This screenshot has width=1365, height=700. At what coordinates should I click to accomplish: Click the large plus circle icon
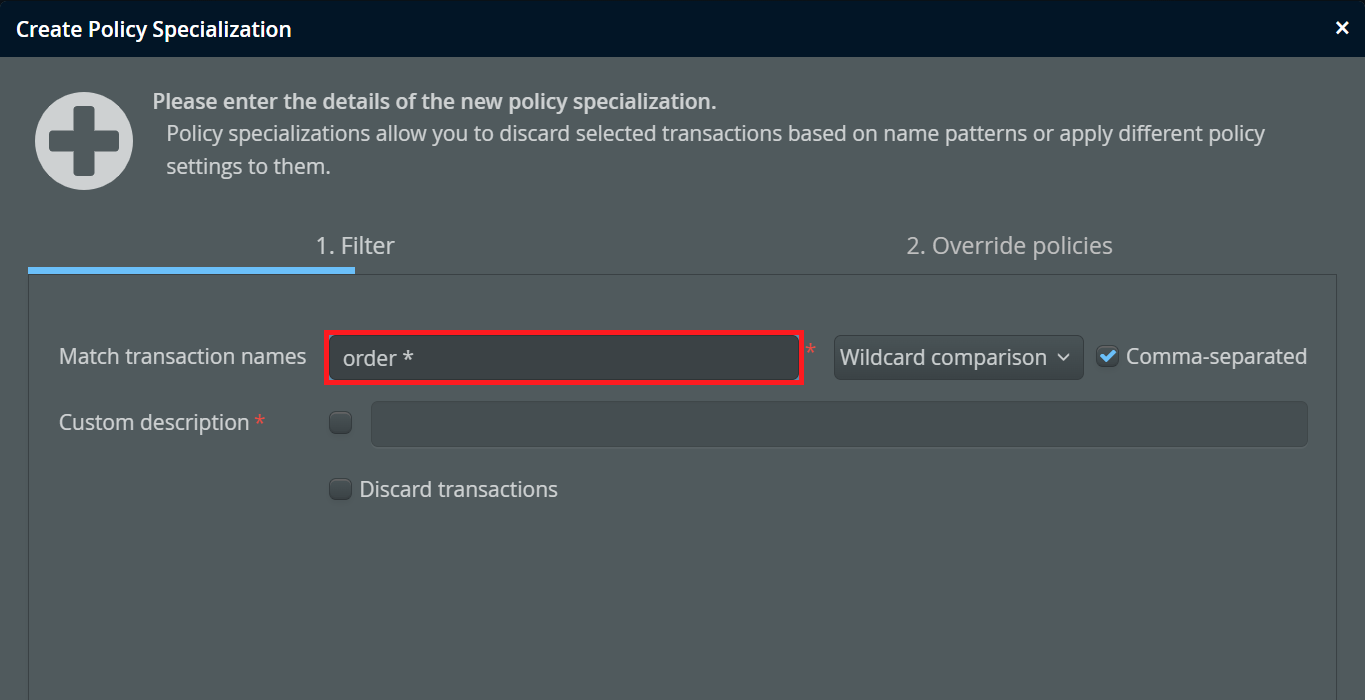coord(84,141)
